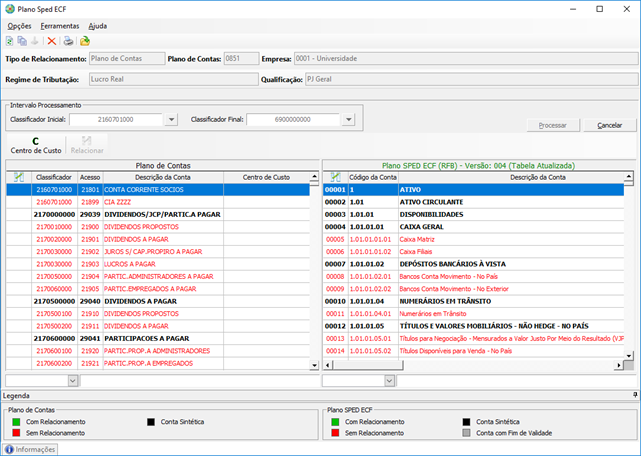
Task: Click the Tipo de Relacionamento field
Action: coord(127,58)
